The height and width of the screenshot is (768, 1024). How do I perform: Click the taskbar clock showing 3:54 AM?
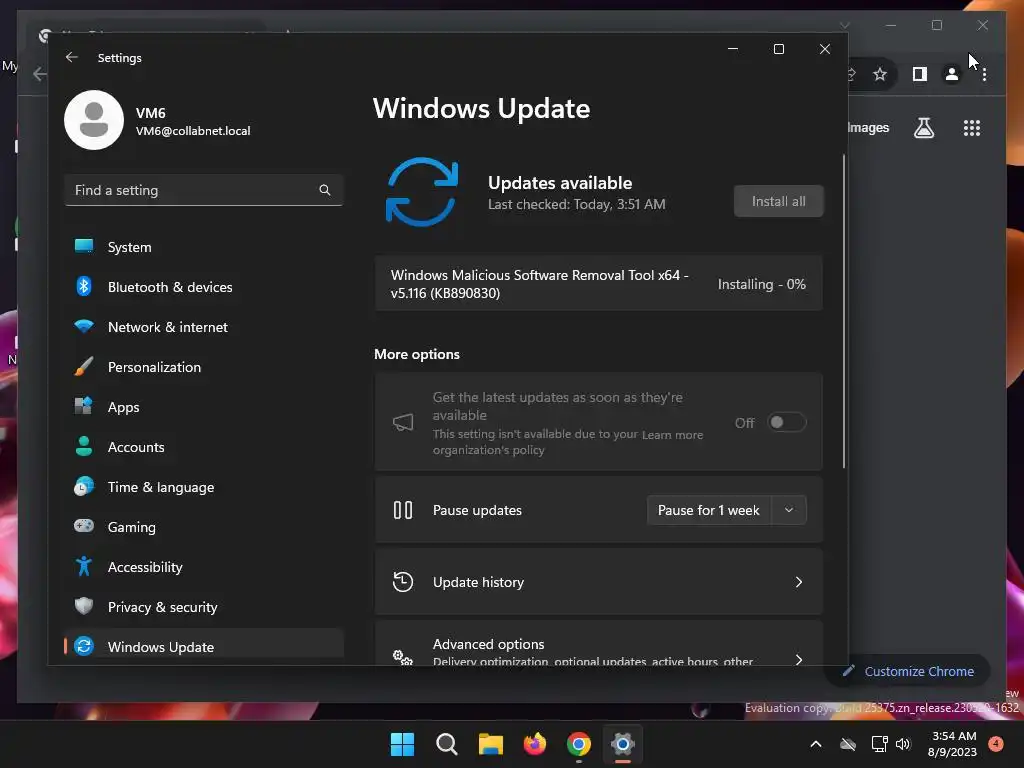[953, 744]
